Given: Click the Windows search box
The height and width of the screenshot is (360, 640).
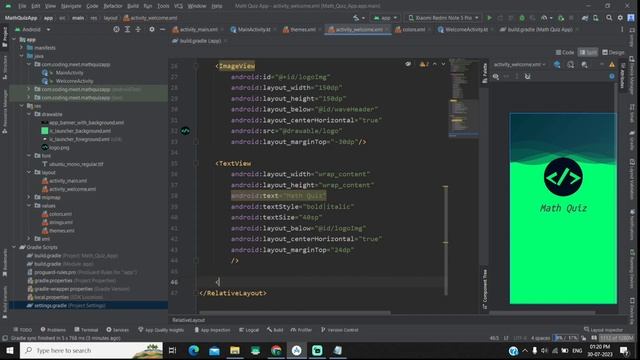Looking at the screenshot, I should tap(91, 350).
